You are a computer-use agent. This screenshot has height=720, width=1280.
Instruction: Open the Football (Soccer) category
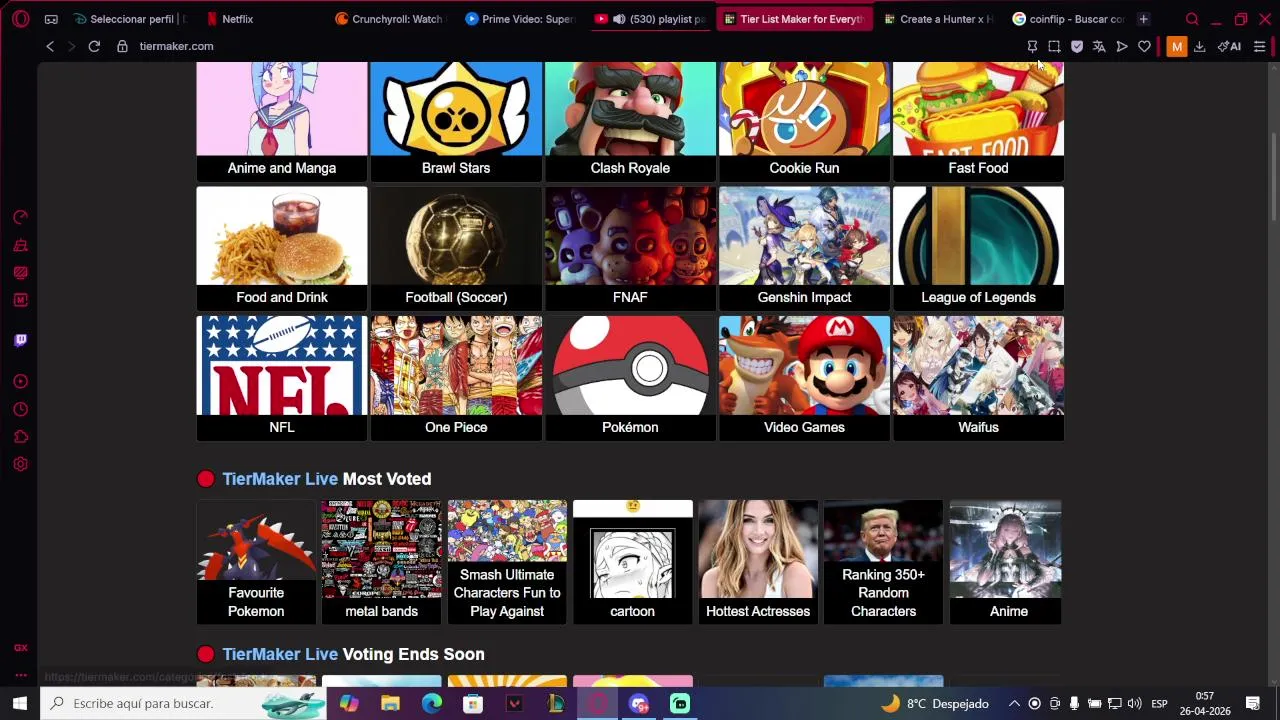(456, 248)
